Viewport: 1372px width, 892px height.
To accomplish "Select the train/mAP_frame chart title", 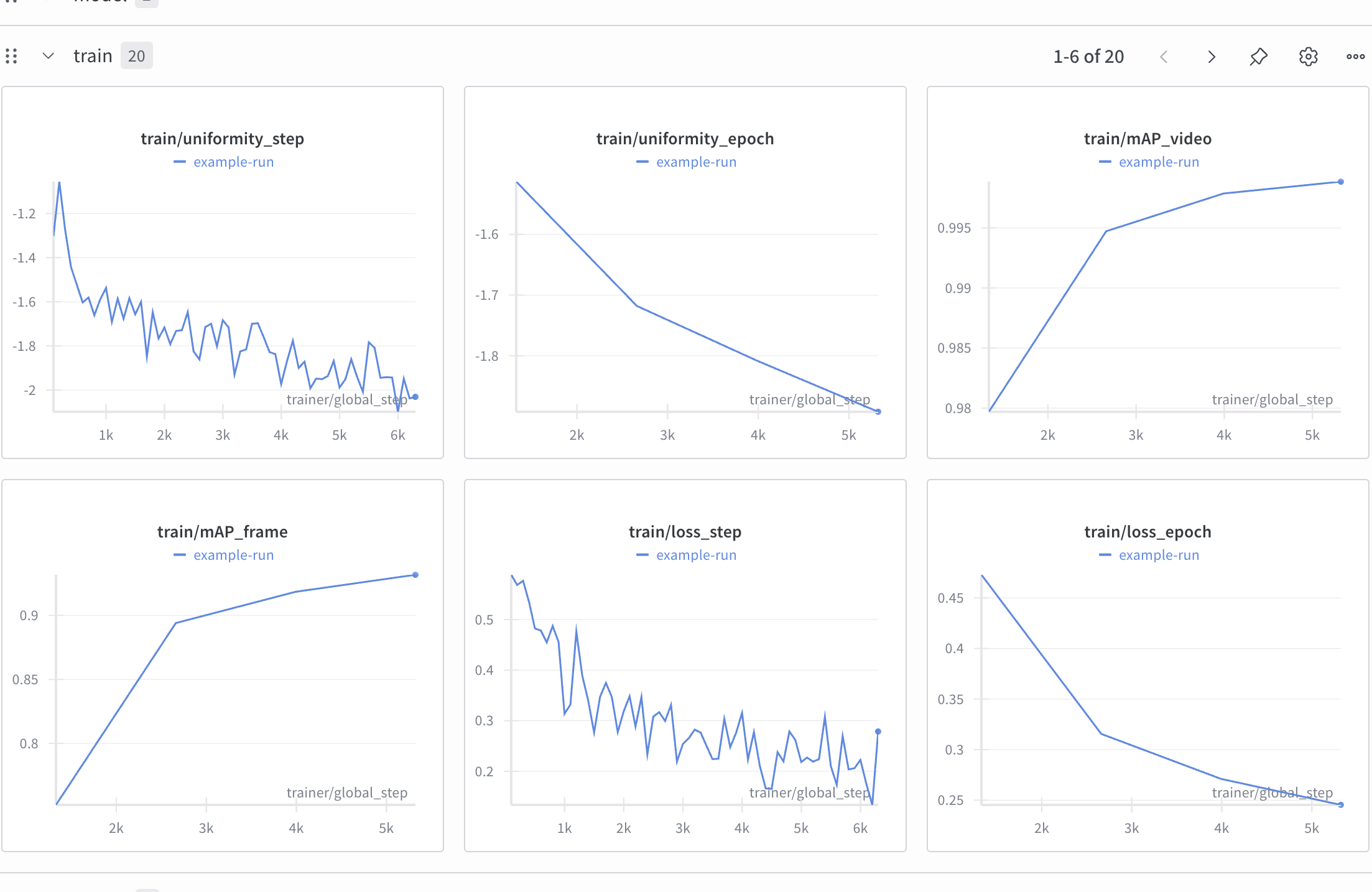I will (222, 531).
